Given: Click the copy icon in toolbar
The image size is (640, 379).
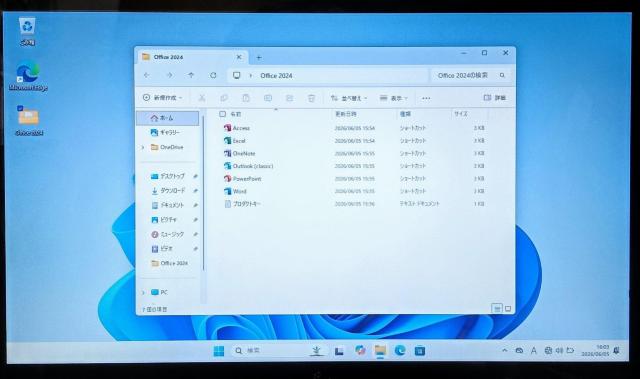Looking at the screenshot, I should (224, 98).
